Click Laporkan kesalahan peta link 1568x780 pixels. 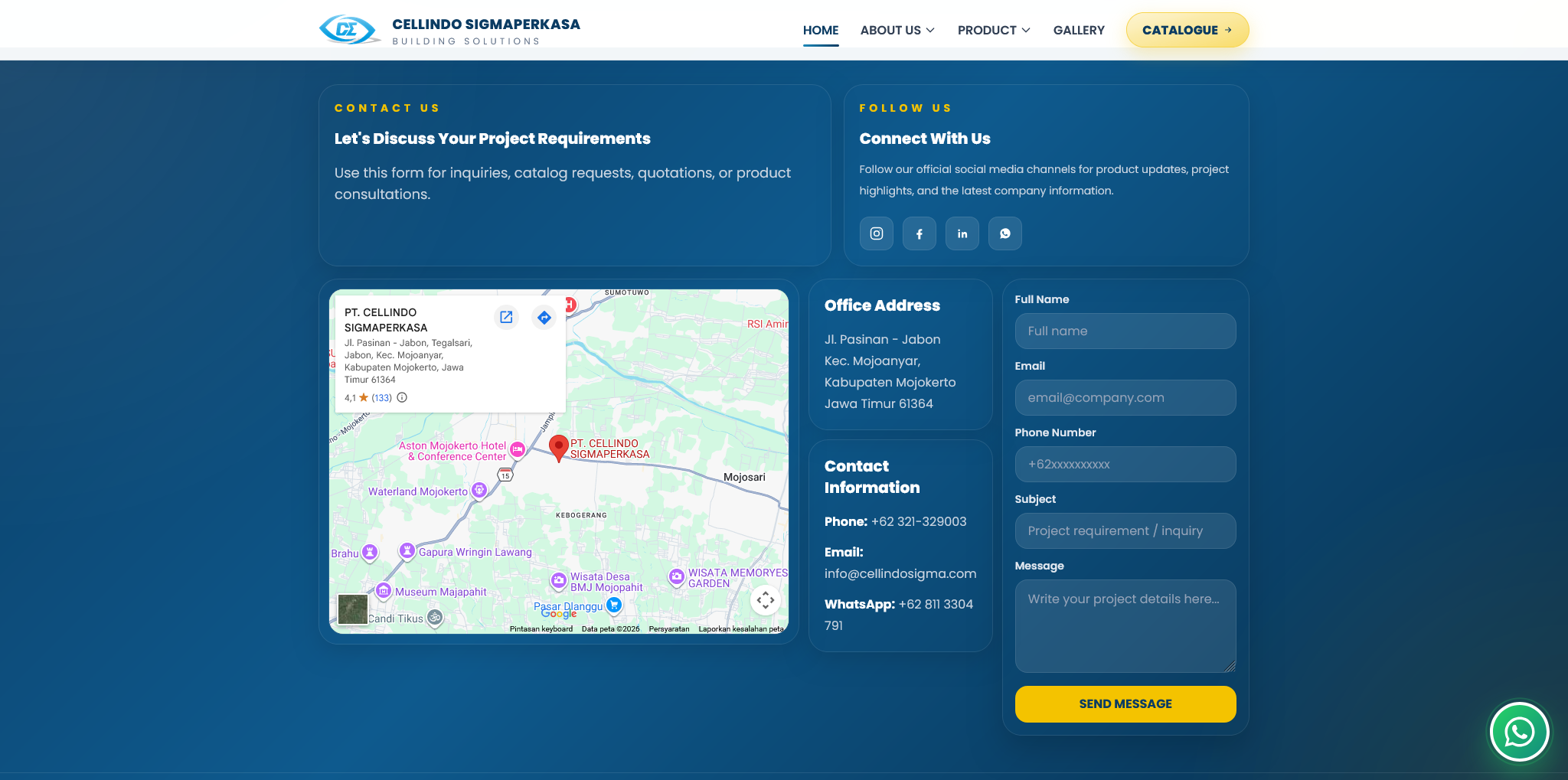741,629
